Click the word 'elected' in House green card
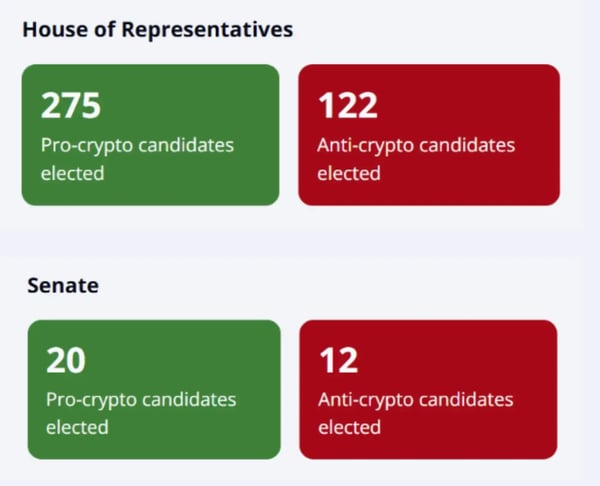The height and width of the screenshot is (486, 600). click(x=72, y=173)
